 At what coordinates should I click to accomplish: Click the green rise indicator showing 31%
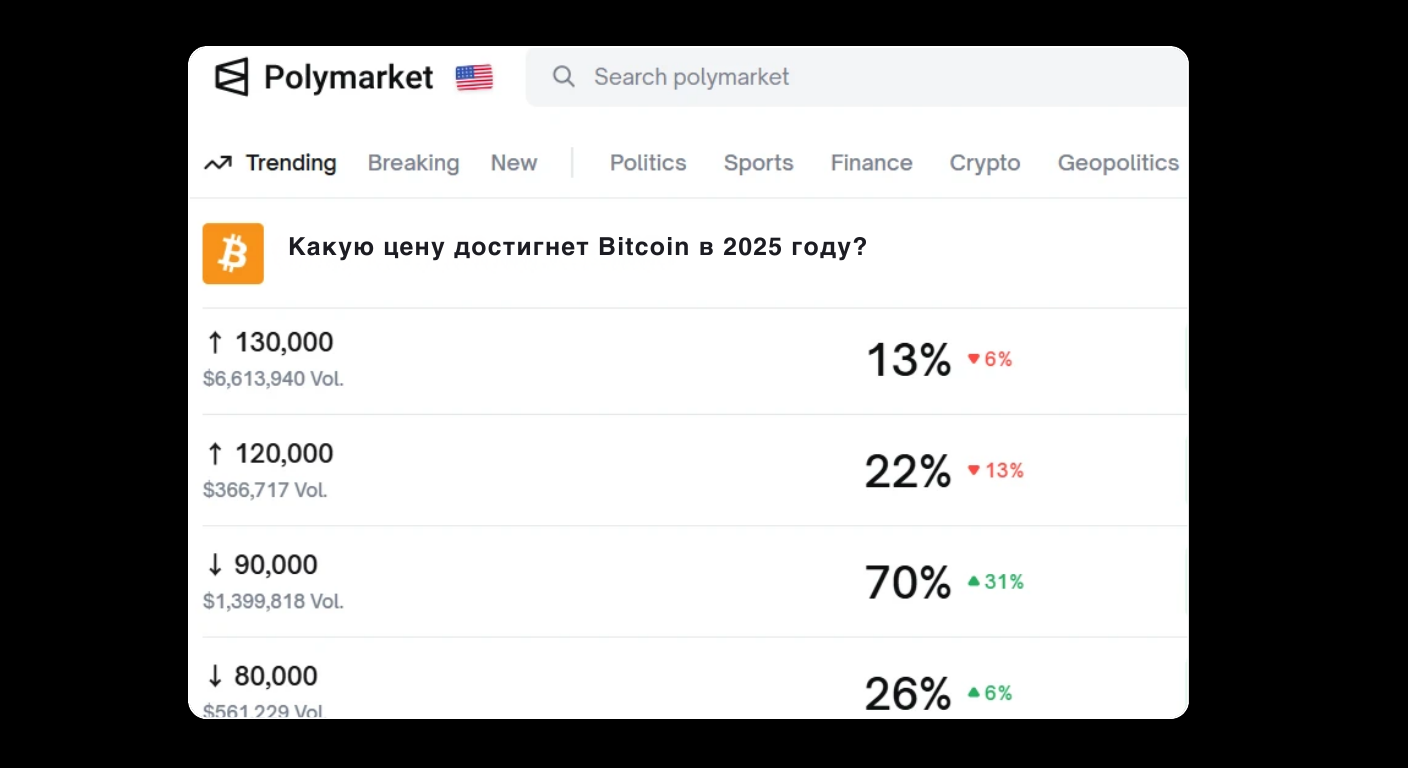click(996, 581)
